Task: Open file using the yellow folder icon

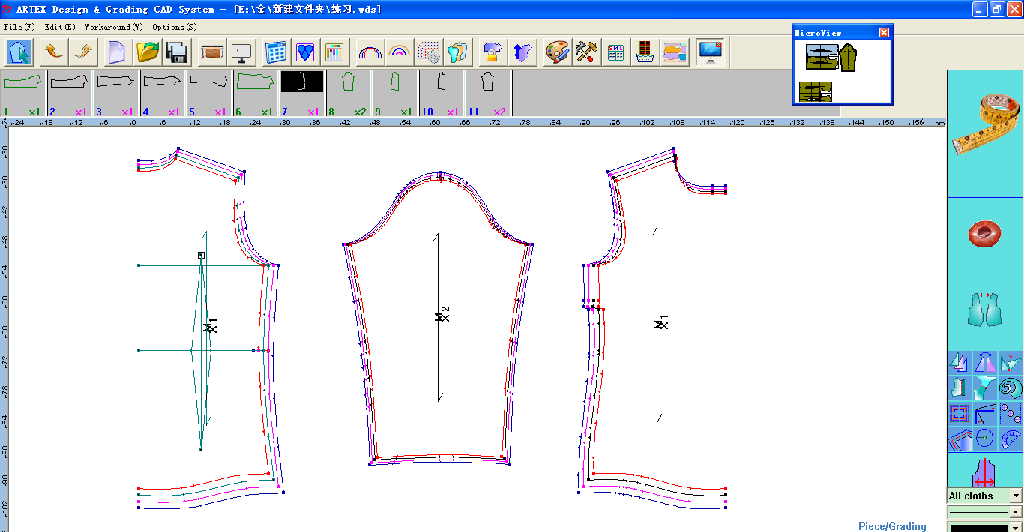Action: [x=147, y=51]
